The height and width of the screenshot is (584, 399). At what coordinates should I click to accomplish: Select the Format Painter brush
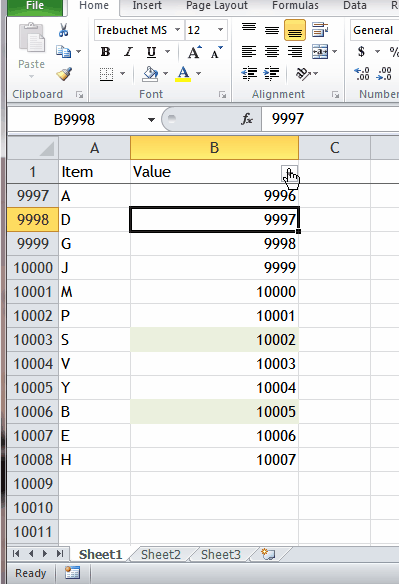pyautogui.click(x=64, y=73)
